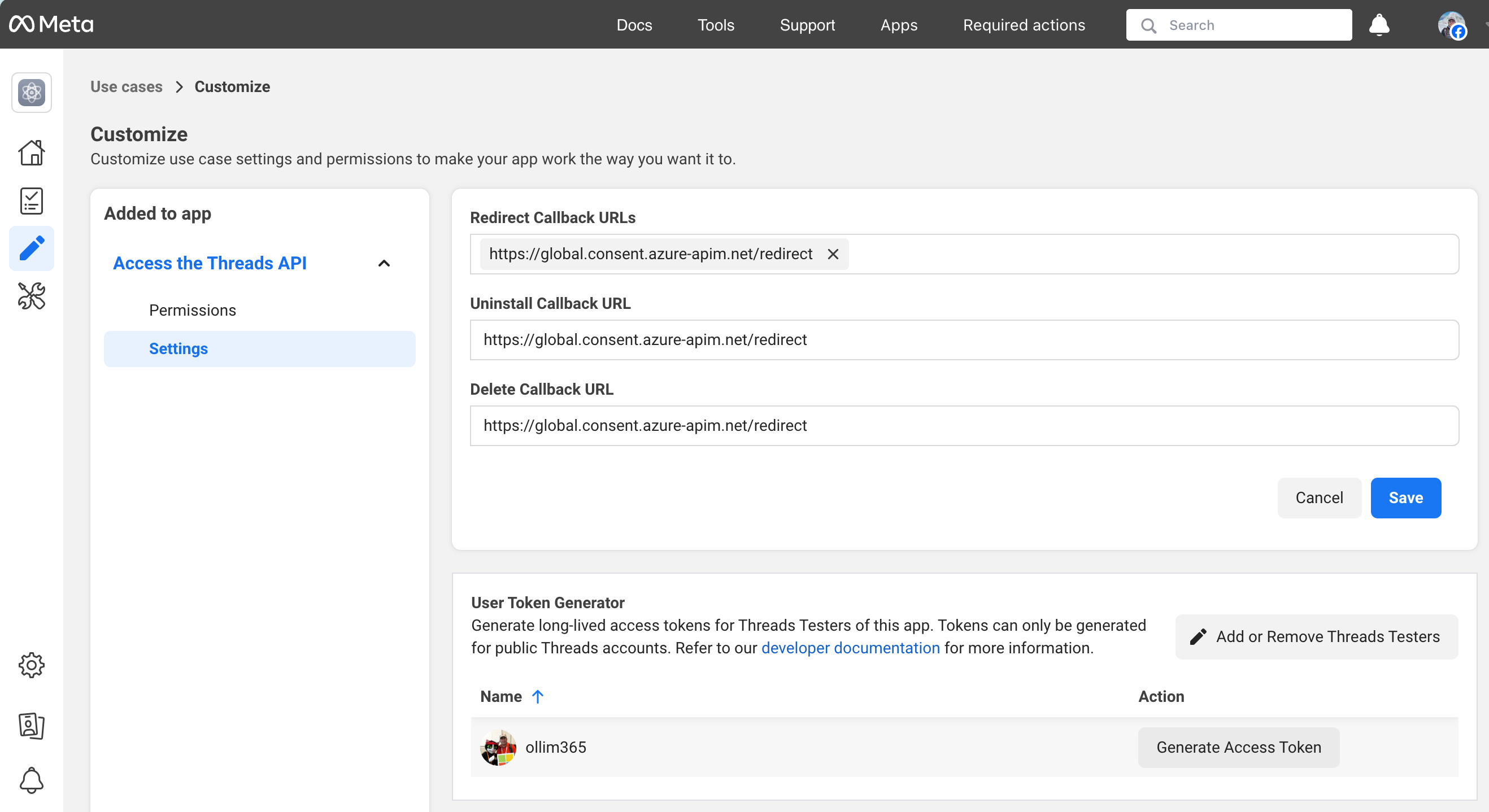Open the app roles badge icon
Viewport: 1489px width, 812px height.
click(x=31, y=725)
